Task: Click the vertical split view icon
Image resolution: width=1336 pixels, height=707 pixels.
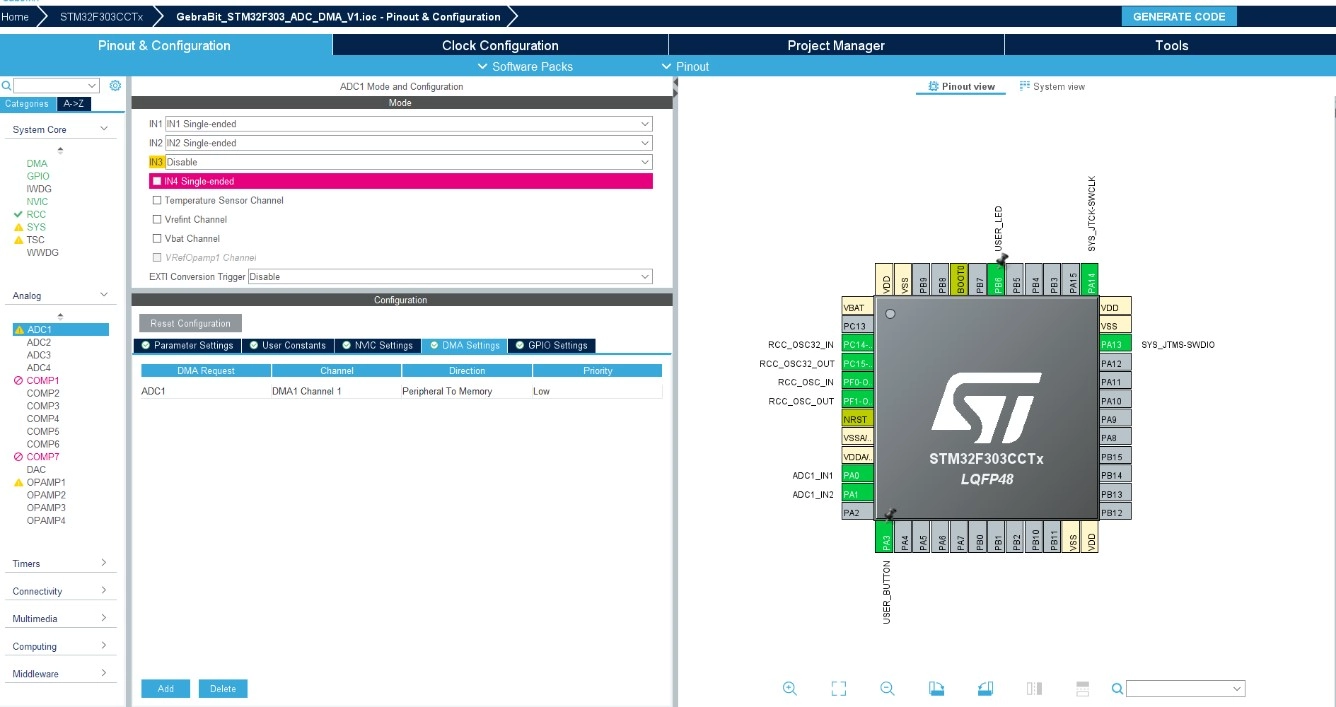Action: coord(1035,688)
